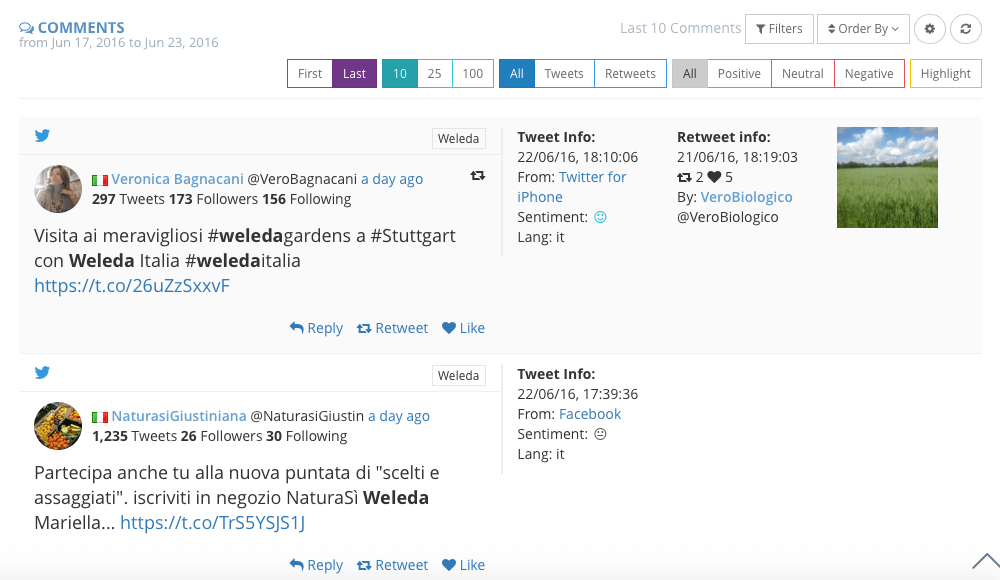Click the heart likes icon in Retweet info

click(714, 177)
